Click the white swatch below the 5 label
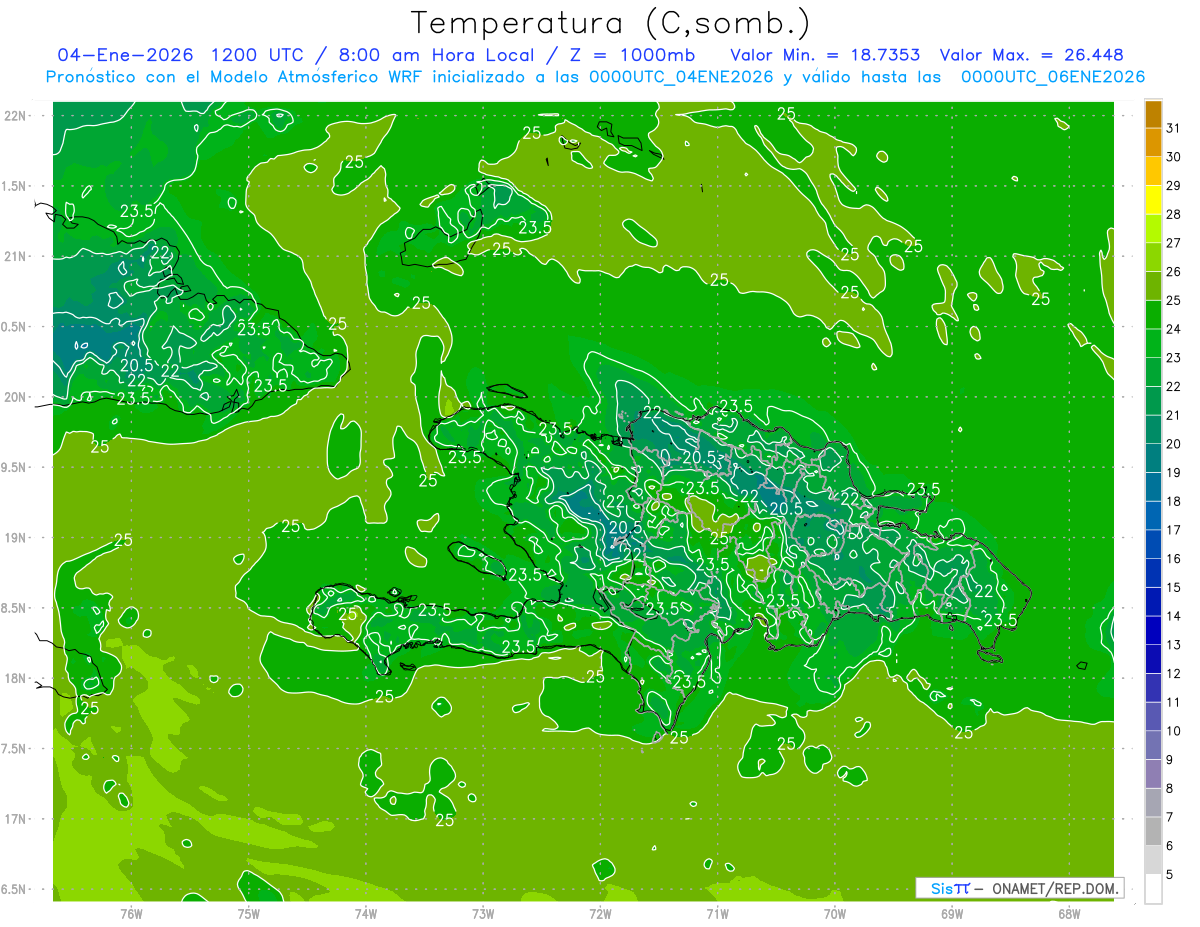1200x927 pixels. pyautogui.click(x=1153, y=889)
